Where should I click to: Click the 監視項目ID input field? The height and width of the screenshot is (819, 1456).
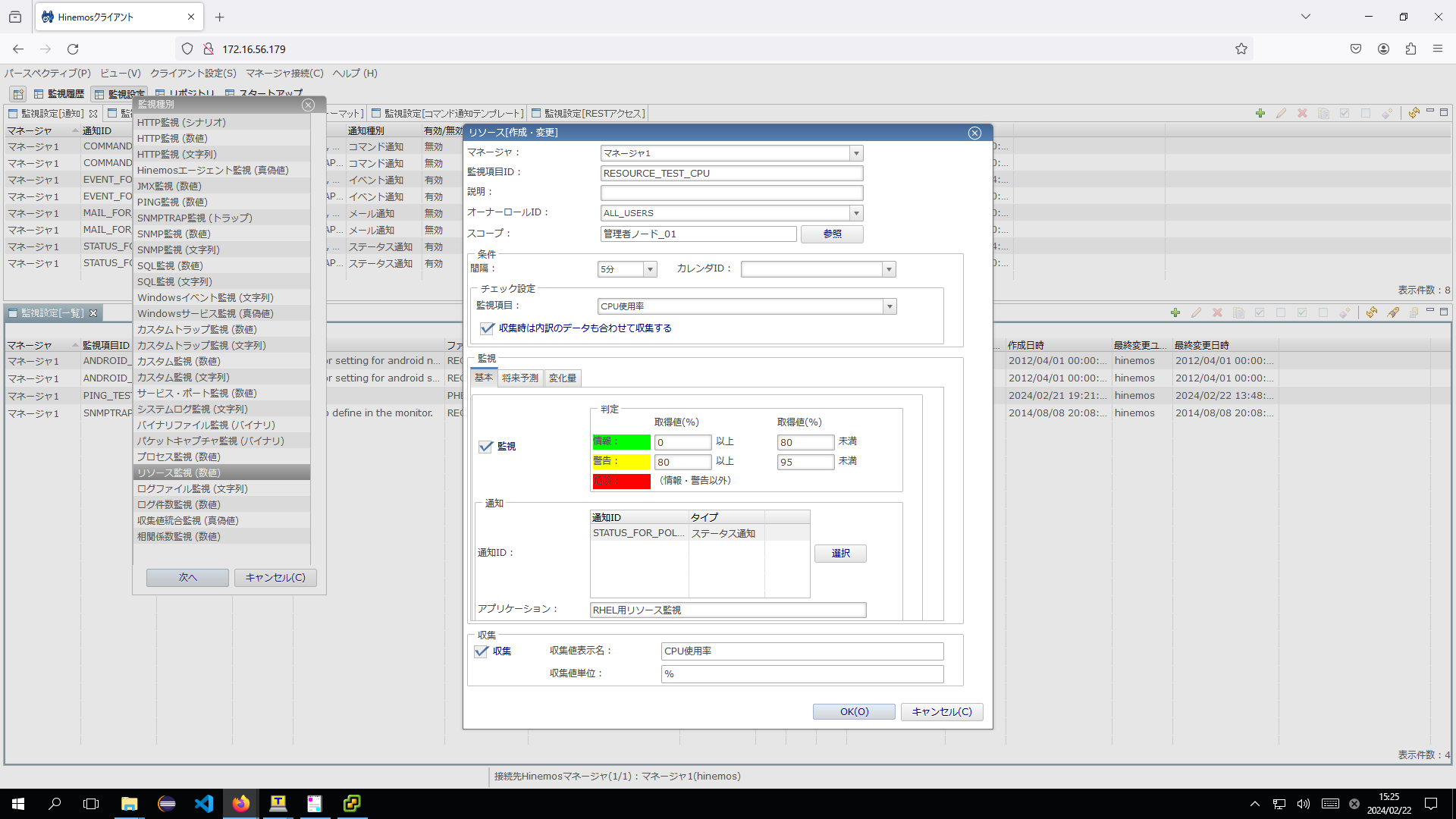(732, 174)
